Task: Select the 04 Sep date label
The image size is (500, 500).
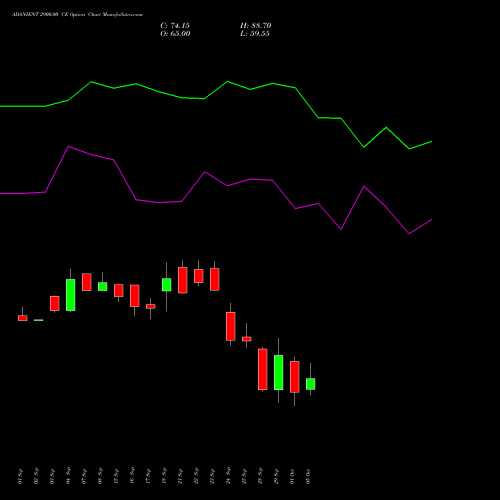Action: click(x=68, y=476)
